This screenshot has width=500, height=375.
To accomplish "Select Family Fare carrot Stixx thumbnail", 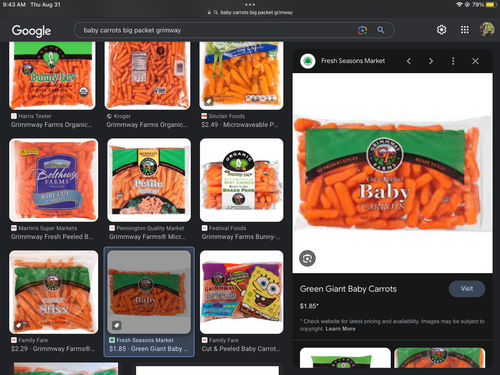I will (x=54, y=292).
